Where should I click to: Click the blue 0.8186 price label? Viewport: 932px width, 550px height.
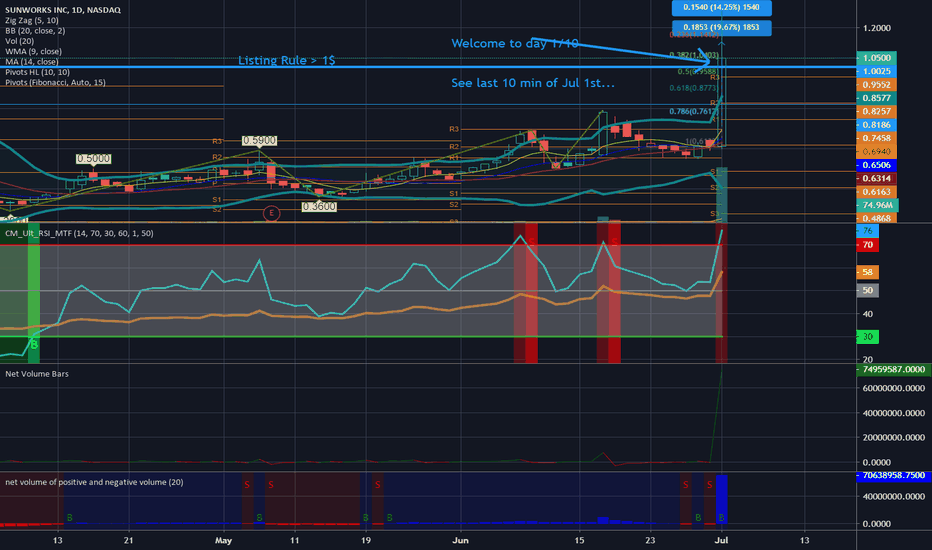pos(876,125)
